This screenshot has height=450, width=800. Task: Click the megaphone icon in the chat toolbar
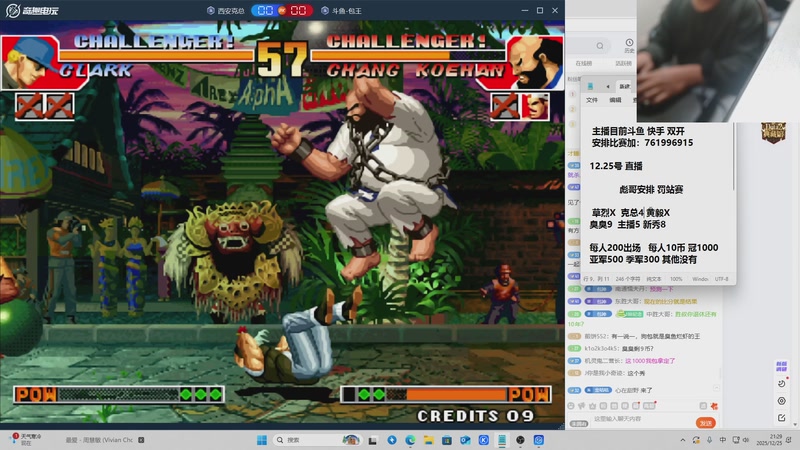tap(582, 406)
